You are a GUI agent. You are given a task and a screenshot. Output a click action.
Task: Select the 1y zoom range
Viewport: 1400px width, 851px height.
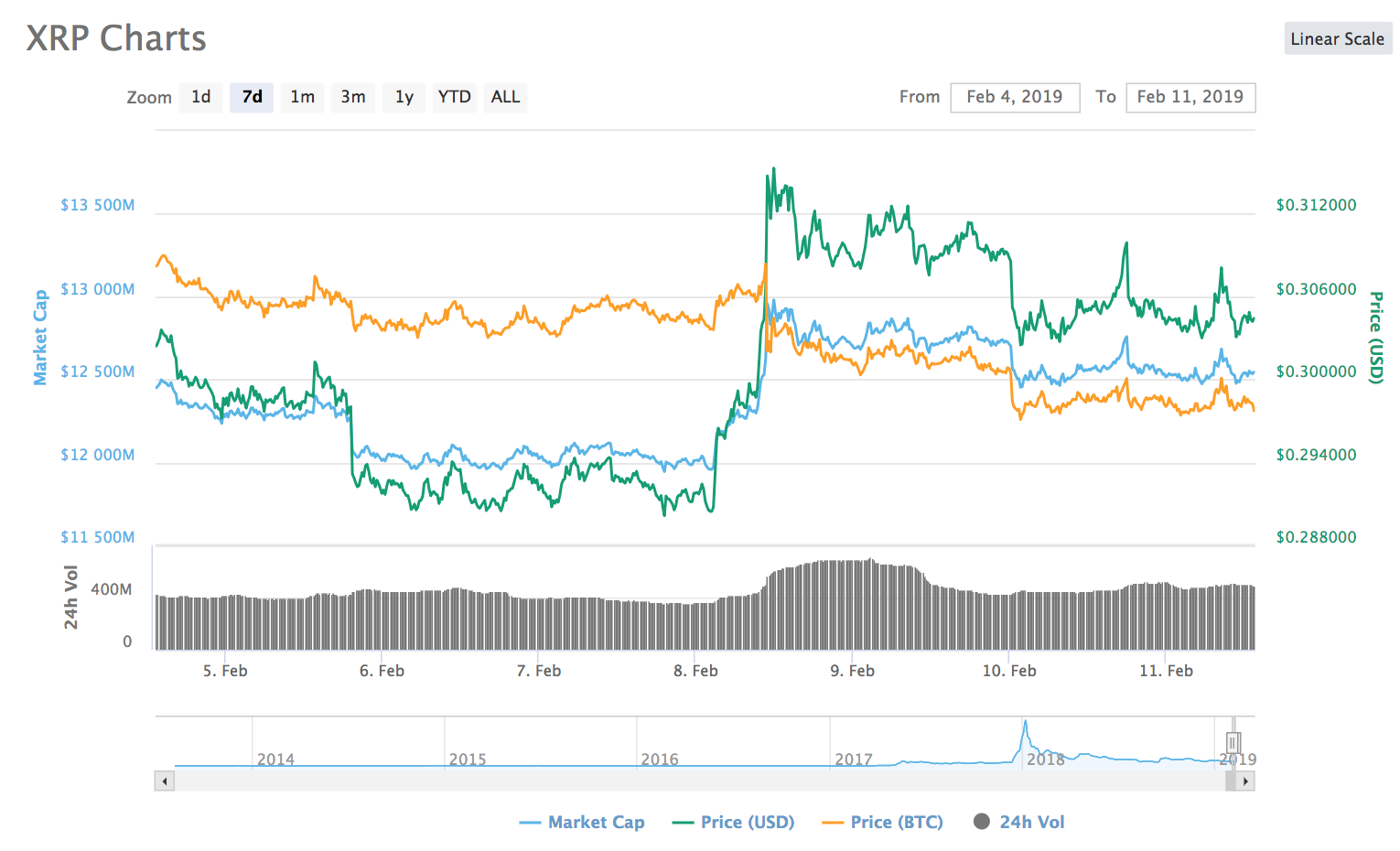404,97
